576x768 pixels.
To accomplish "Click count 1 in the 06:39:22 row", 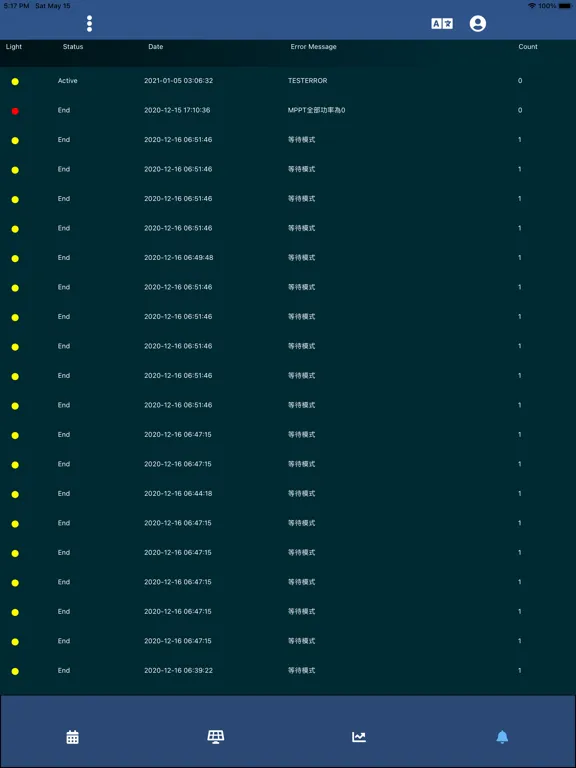I will (520, 670).
